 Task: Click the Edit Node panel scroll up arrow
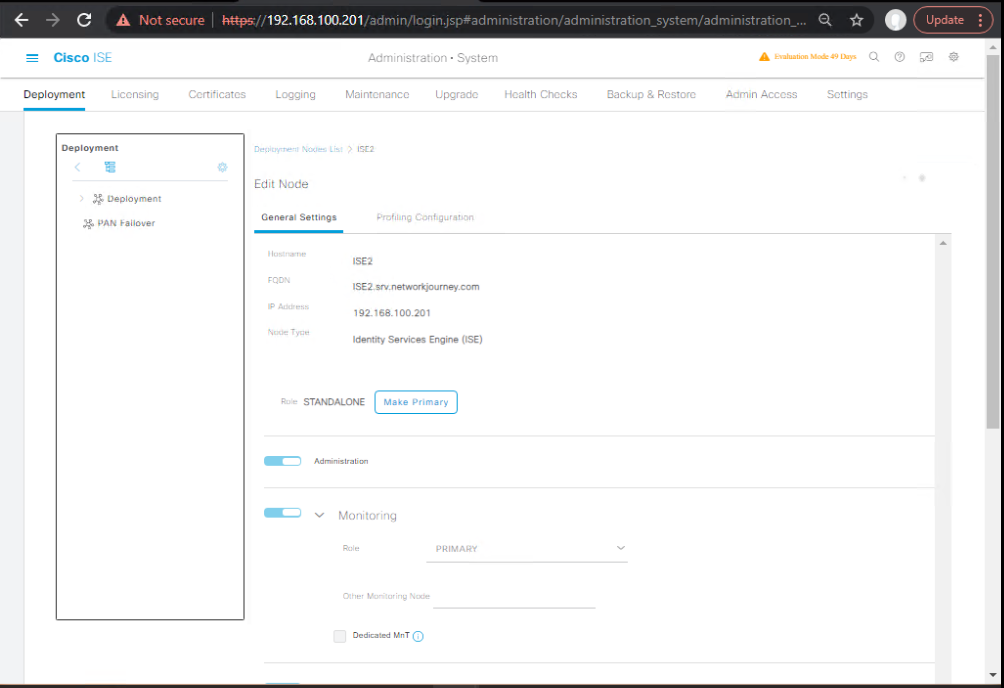[943, 243]
